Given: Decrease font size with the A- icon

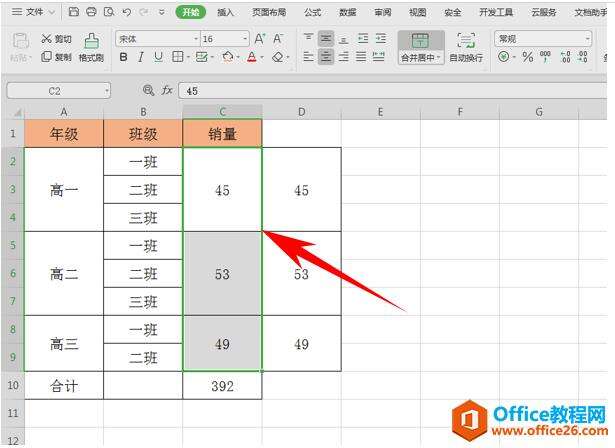Looking at the screenshot, I should coord(278,38).
